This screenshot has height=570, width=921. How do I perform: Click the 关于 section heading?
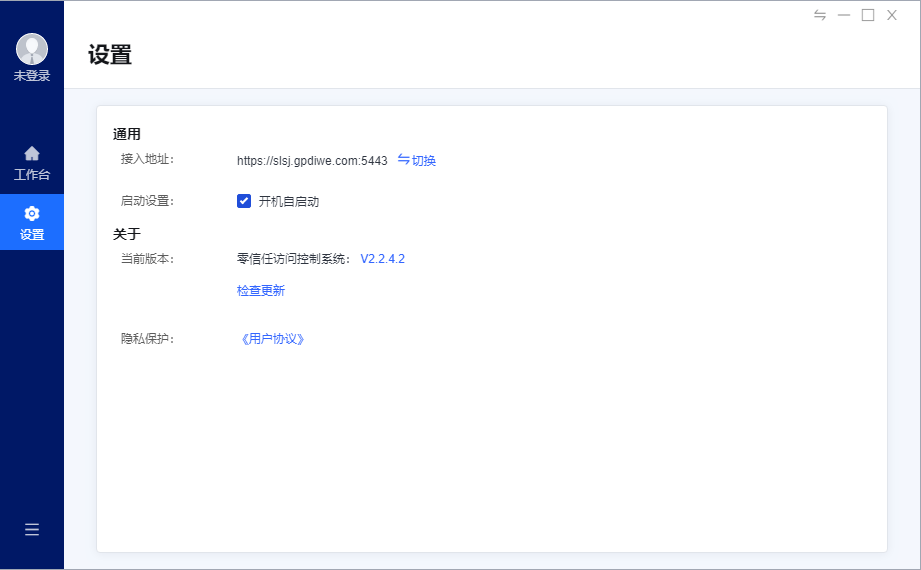tap(127, 234)
